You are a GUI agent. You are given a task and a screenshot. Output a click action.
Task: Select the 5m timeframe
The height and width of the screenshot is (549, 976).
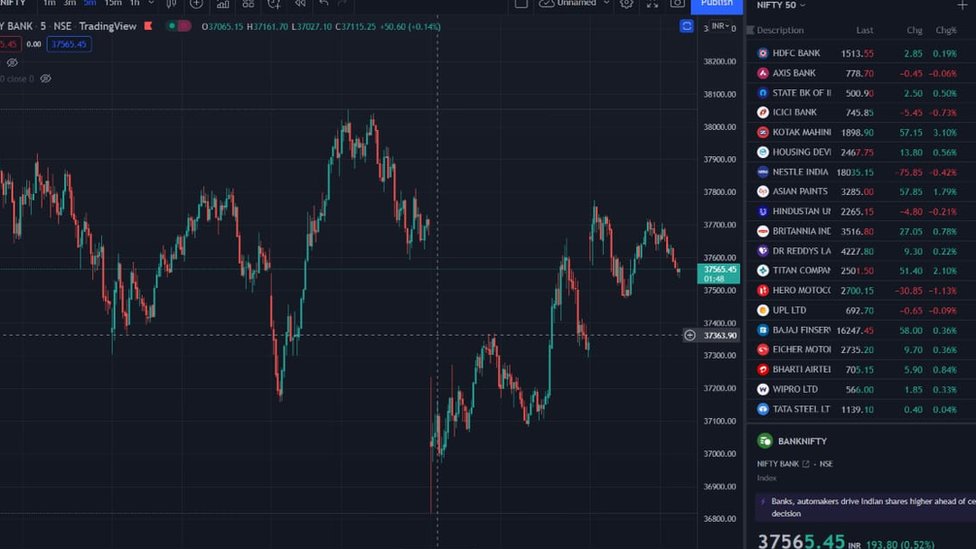point(90,3)
